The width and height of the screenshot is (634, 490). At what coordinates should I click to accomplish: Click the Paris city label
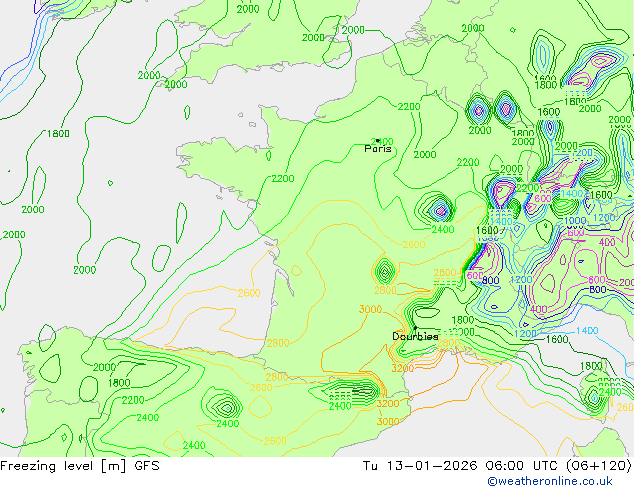tap(378, 149)
